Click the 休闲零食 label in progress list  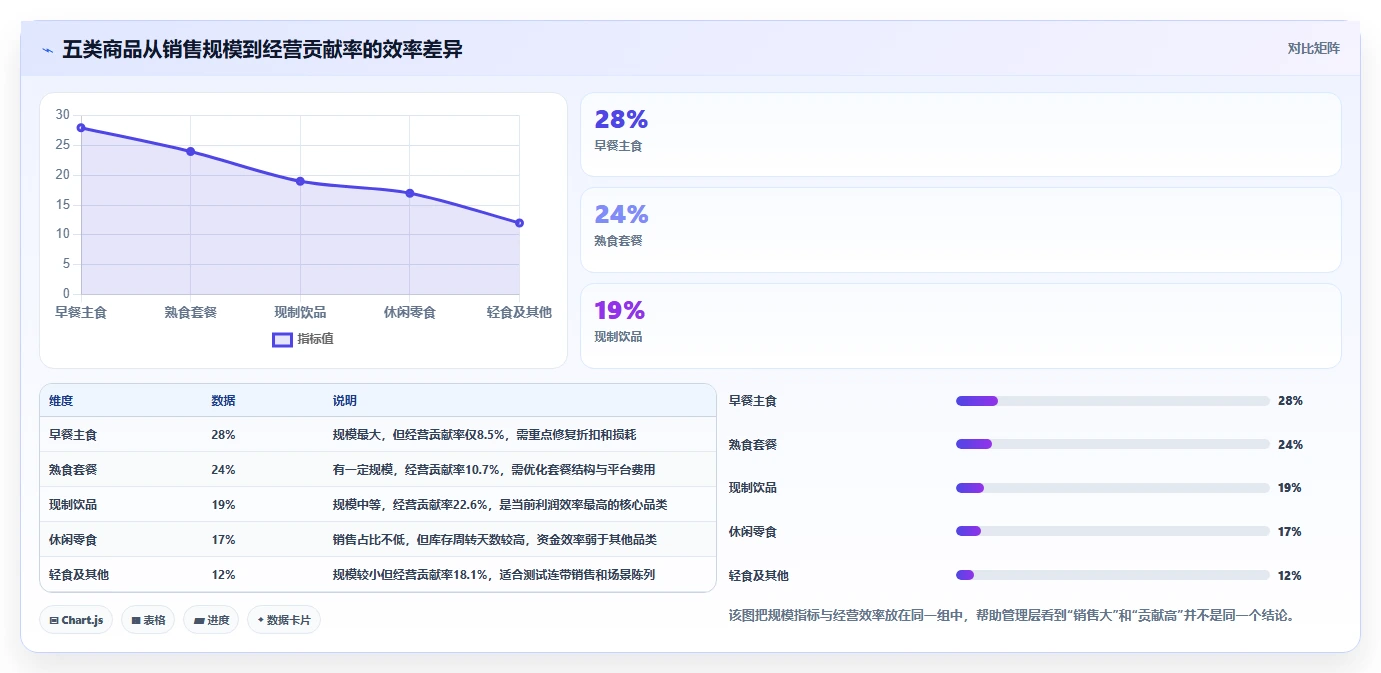[x=753, y=532]
